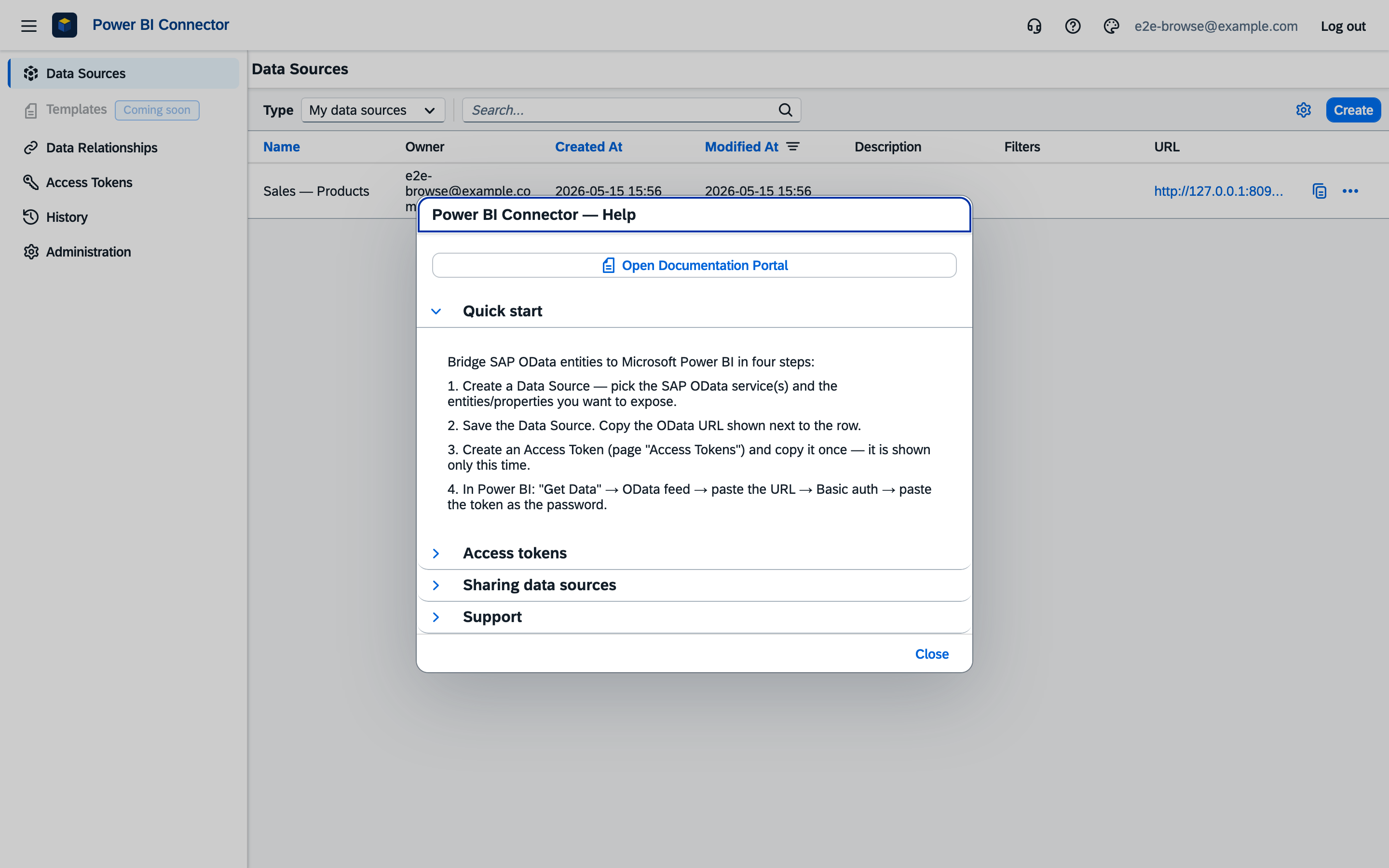Click the Coming soon badge

[157, 110]
